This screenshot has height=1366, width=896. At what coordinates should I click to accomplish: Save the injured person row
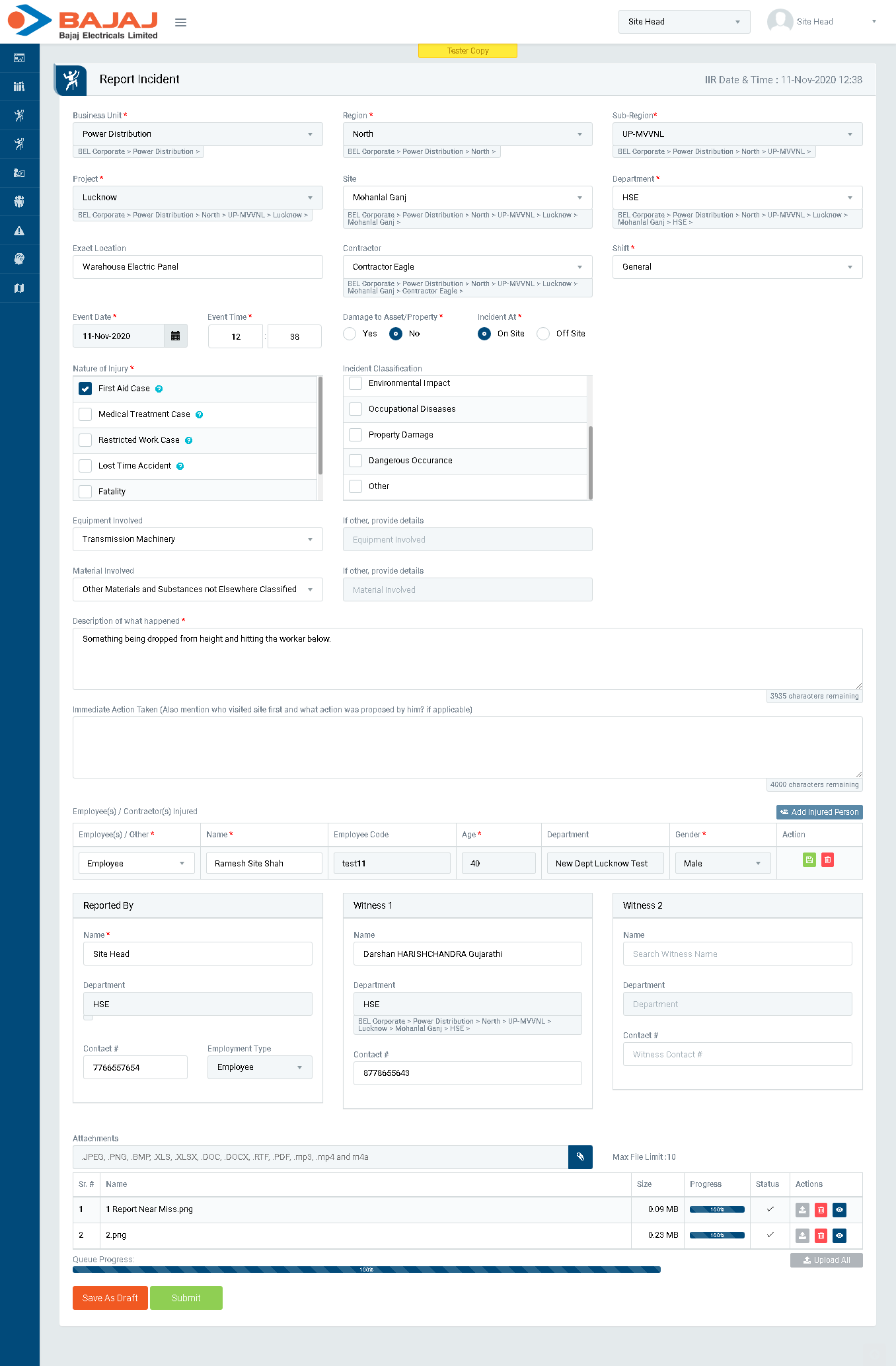point(809,860)
